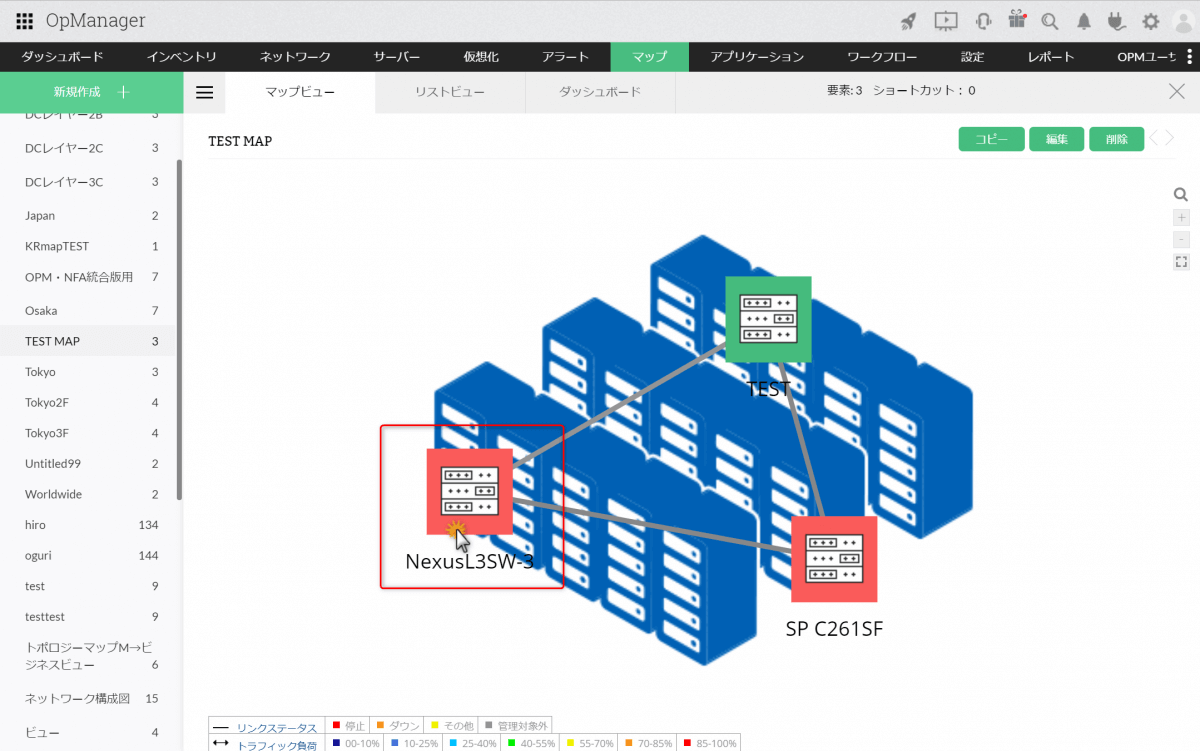Click the リンクステータス legend link
The image size is (1200, 751).
(x=277, y=727)
